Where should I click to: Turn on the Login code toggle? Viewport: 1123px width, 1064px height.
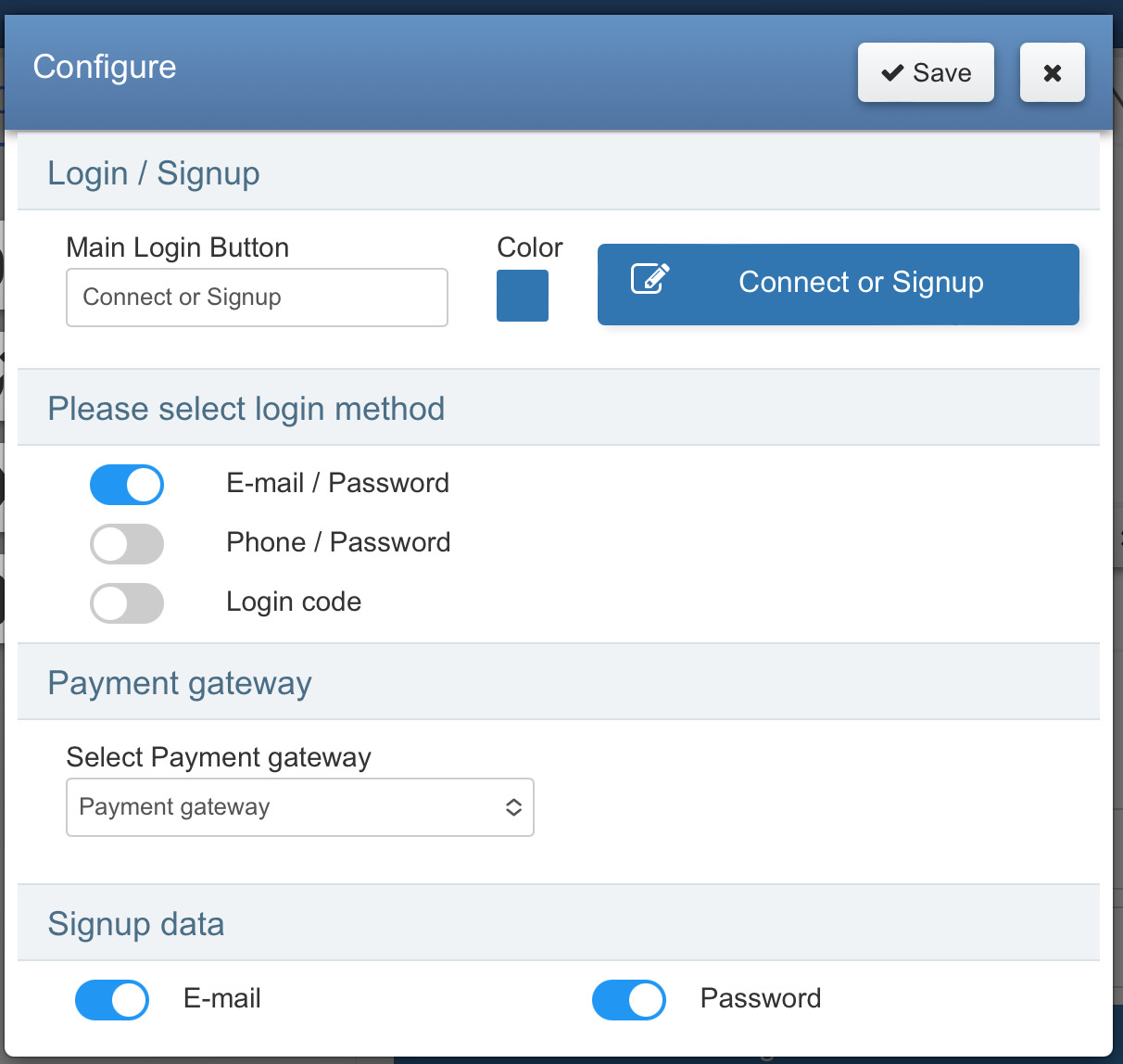[x=127, y=603]
